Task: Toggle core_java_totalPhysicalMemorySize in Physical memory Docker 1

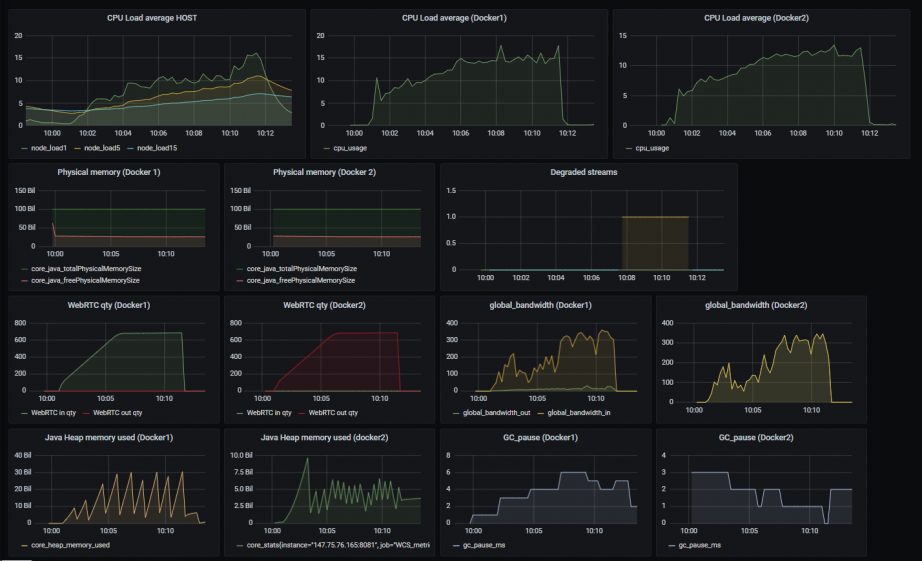Action: click(x=94, y=268)
